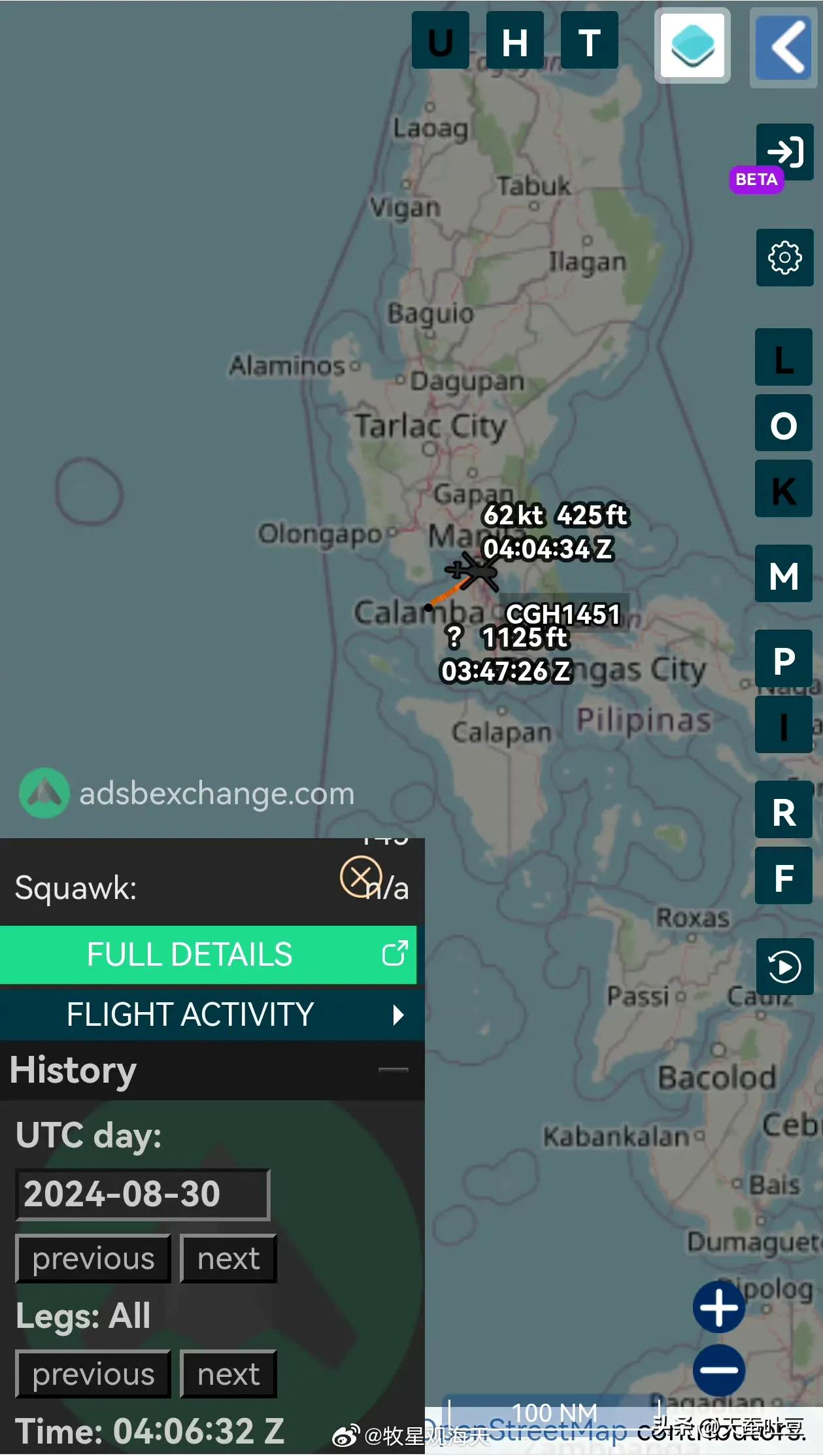The height and width of the screenshot is (1456, 823).
Task: Close the aircraft info panel X icon
Action: tap(361, 877)
